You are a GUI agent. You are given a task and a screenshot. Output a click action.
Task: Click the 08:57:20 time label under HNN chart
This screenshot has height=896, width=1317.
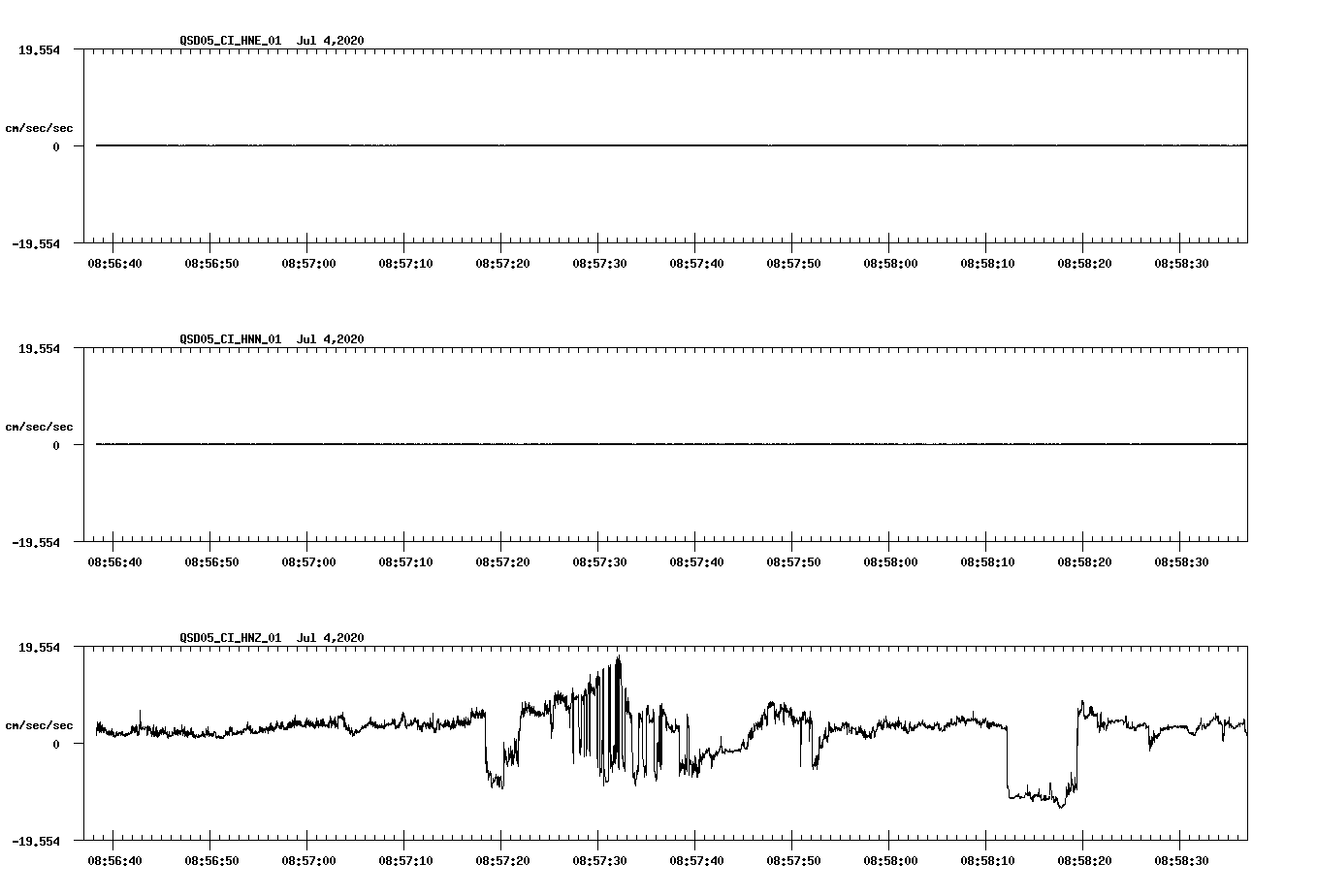(502, 561)
